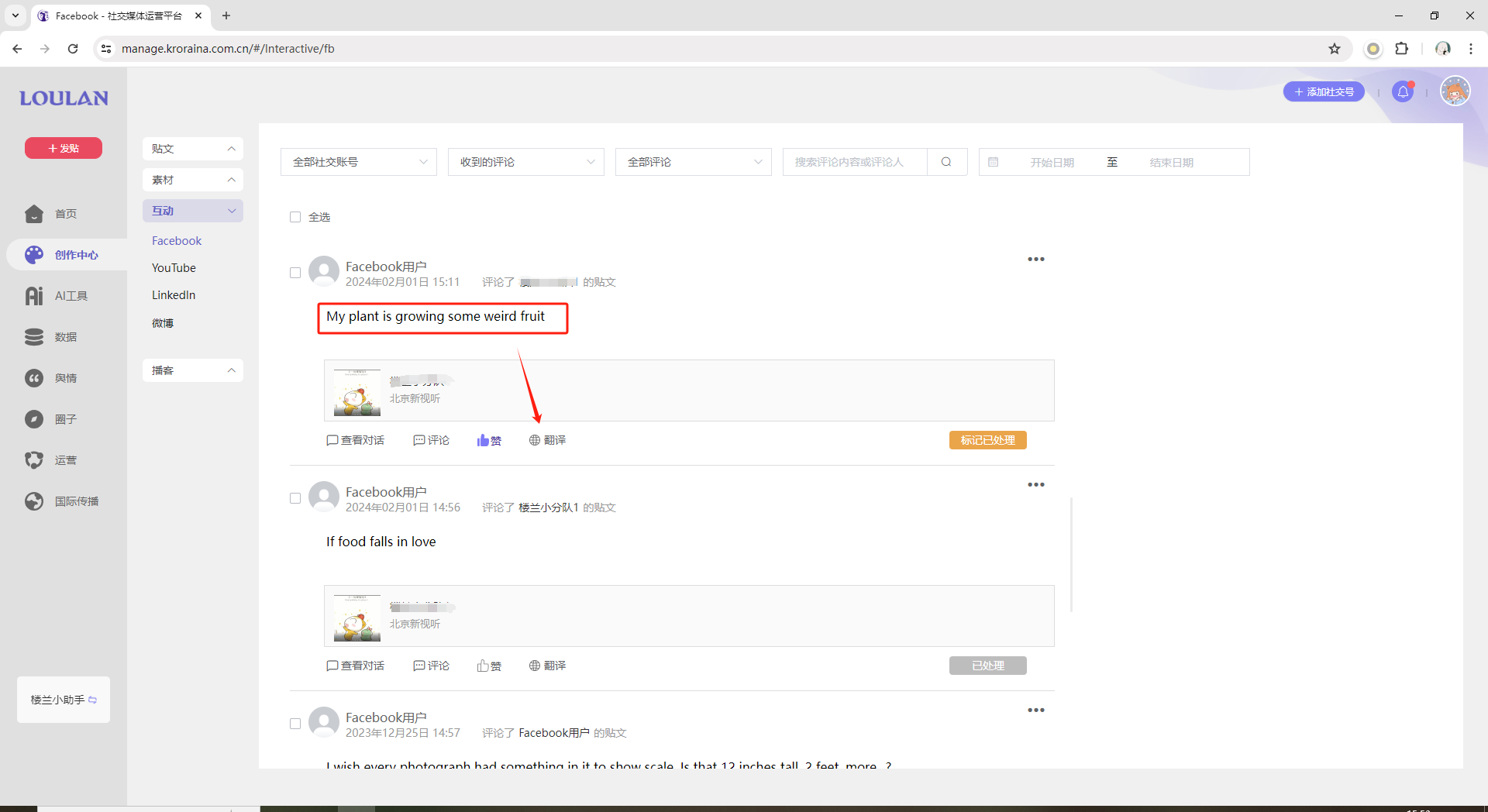
Task: Open the AI工具 icon
Action: coord(34,296)
